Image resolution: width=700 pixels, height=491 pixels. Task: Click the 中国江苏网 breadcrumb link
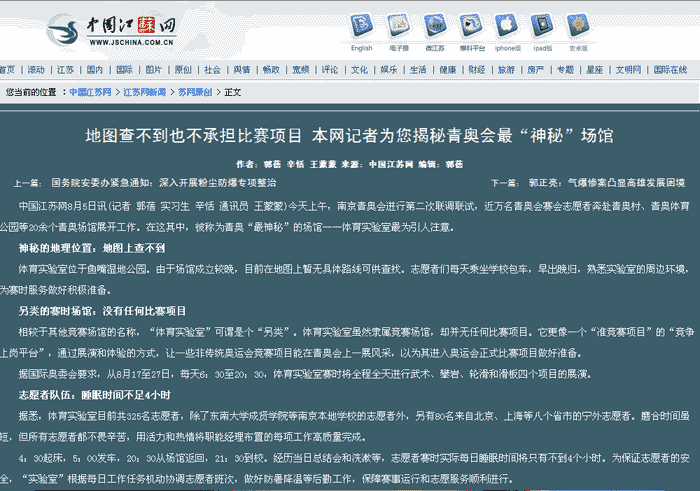91,92
